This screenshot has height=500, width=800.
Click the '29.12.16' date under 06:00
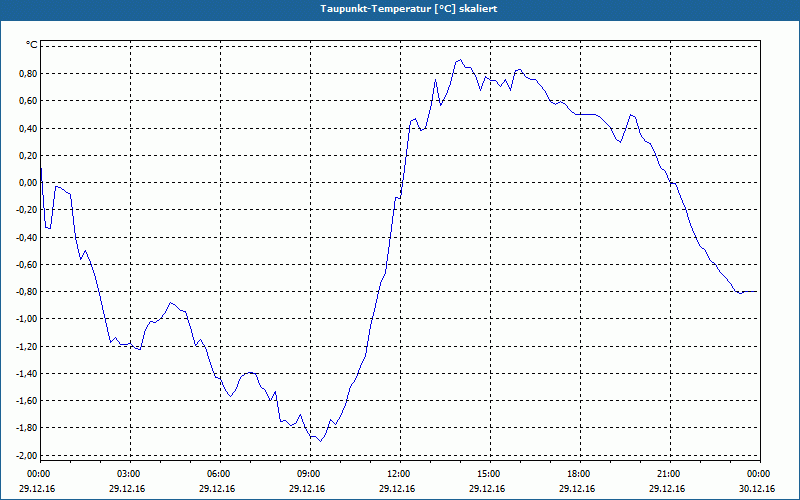point(217,489)
